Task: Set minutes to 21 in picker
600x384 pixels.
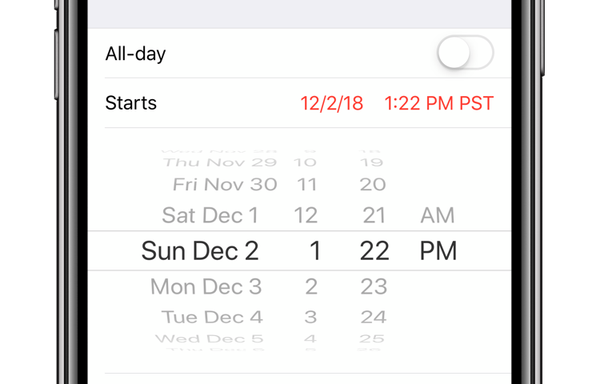Action: click(x=374, y=215)
